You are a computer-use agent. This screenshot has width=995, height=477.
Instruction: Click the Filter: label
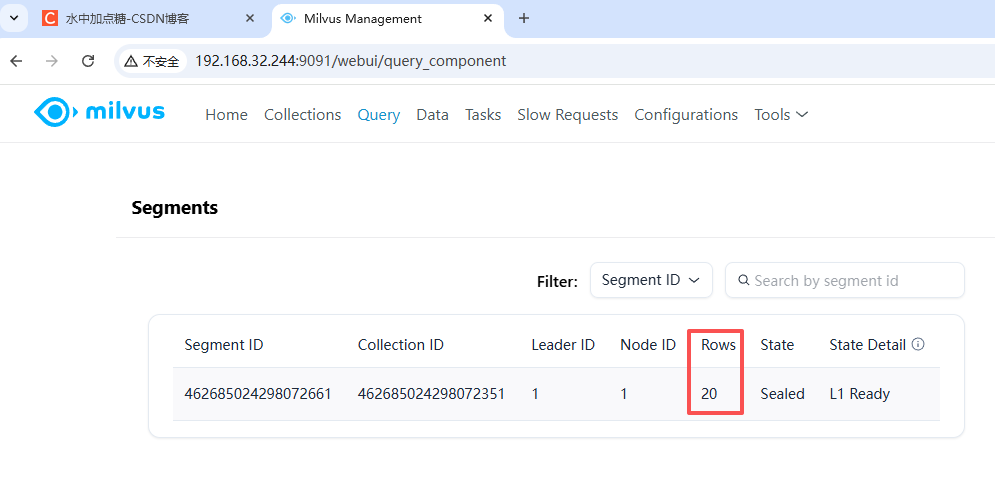[x=557, y=281]
